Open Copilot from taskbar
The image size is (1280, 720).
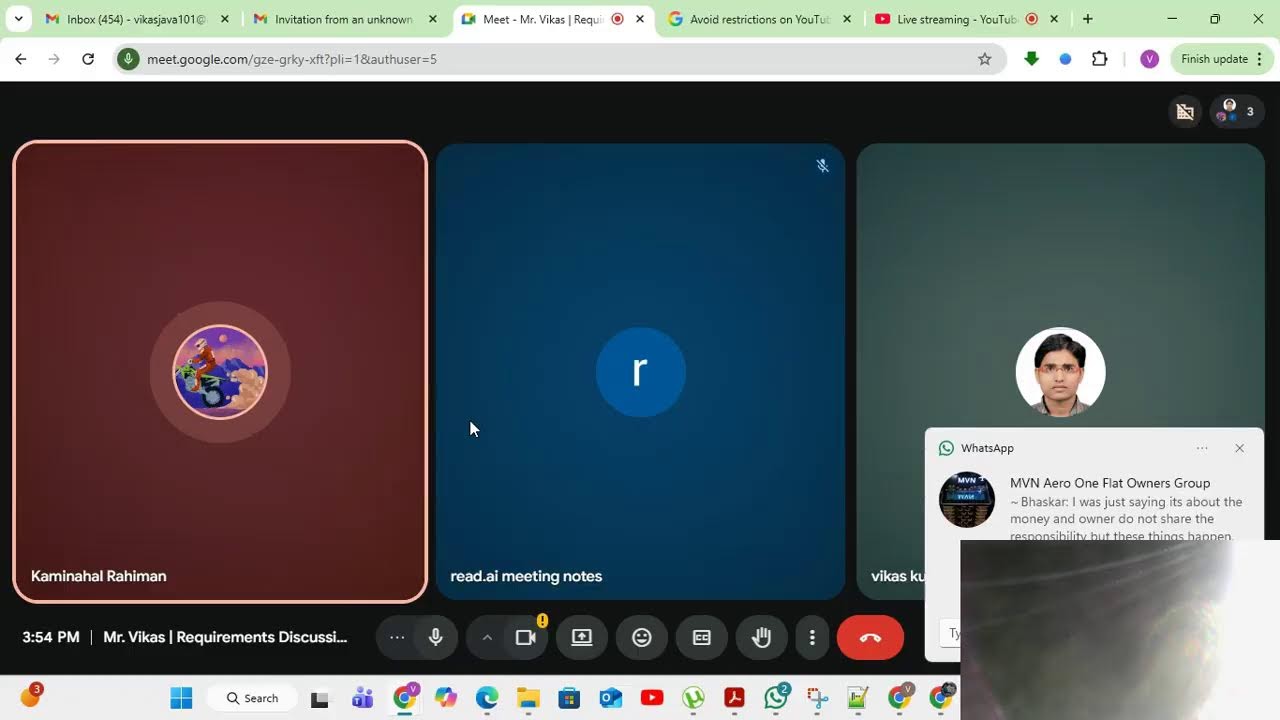(446, 698)
